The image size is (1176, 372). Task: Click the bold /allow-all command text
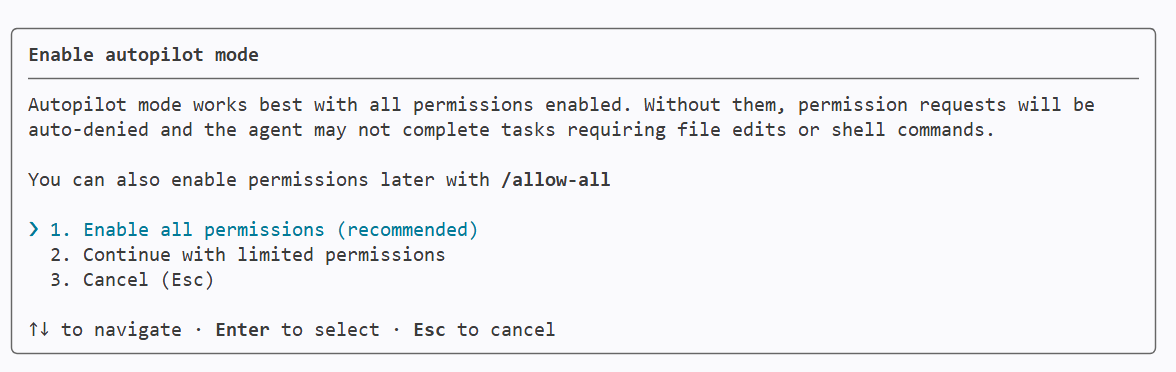click(x=556, y=182)
